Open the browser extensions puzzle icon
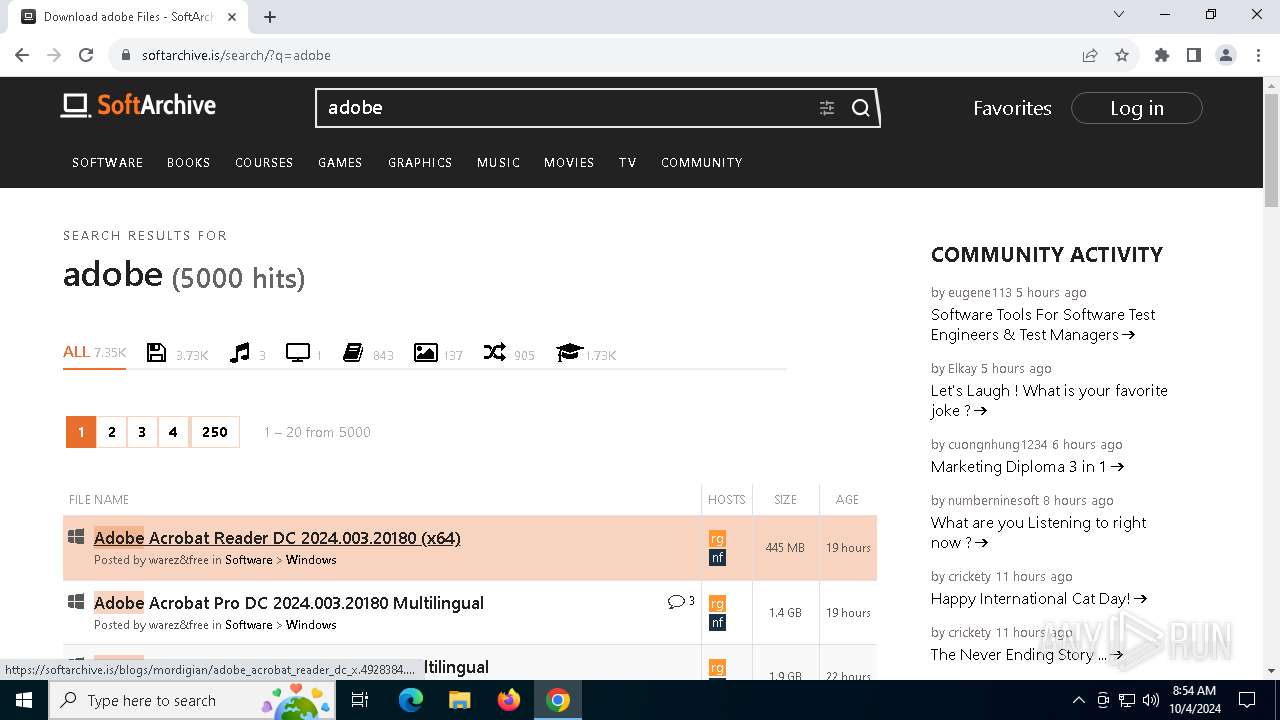The height and width of the screenshot is (720, 1280). tap(1162, 55)
